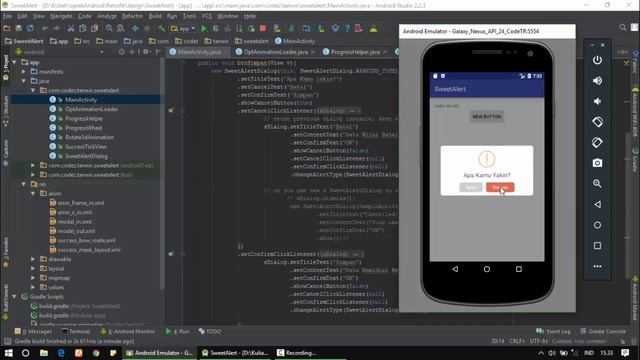
Task: Click the gray cancel button in dialog
Action: (x=471, y=187)
